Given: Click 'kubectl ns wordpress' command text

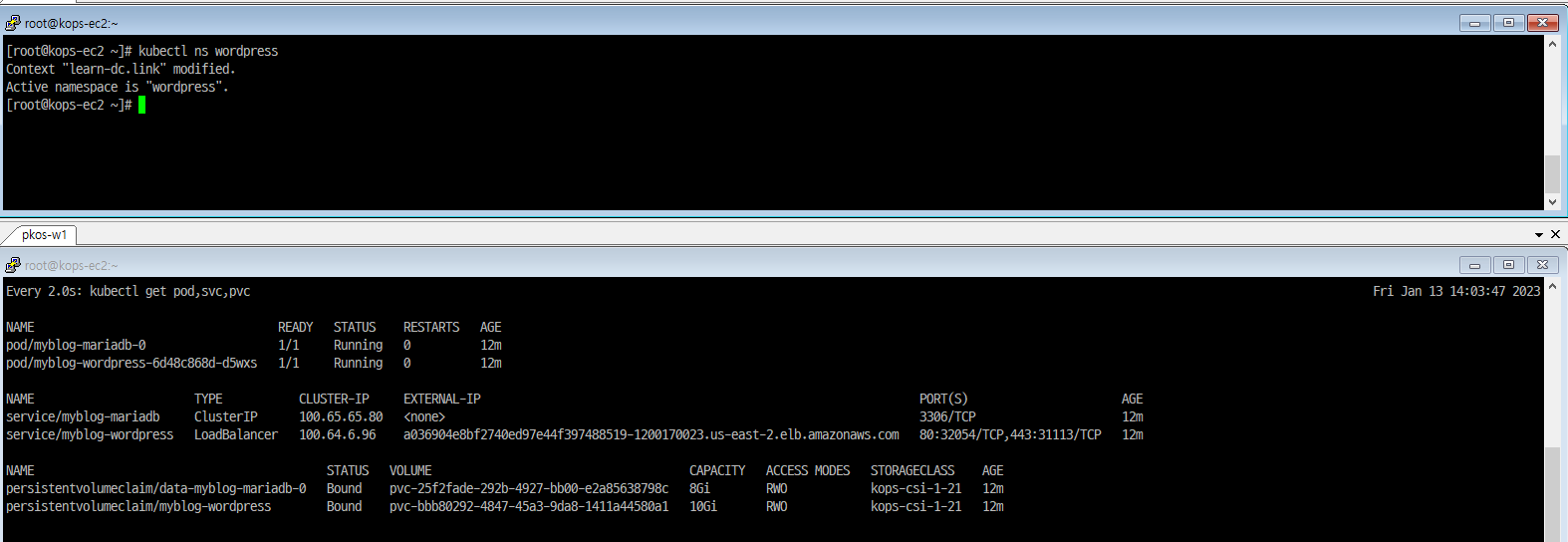Looking at the screenshot, I should coord(208,51).
